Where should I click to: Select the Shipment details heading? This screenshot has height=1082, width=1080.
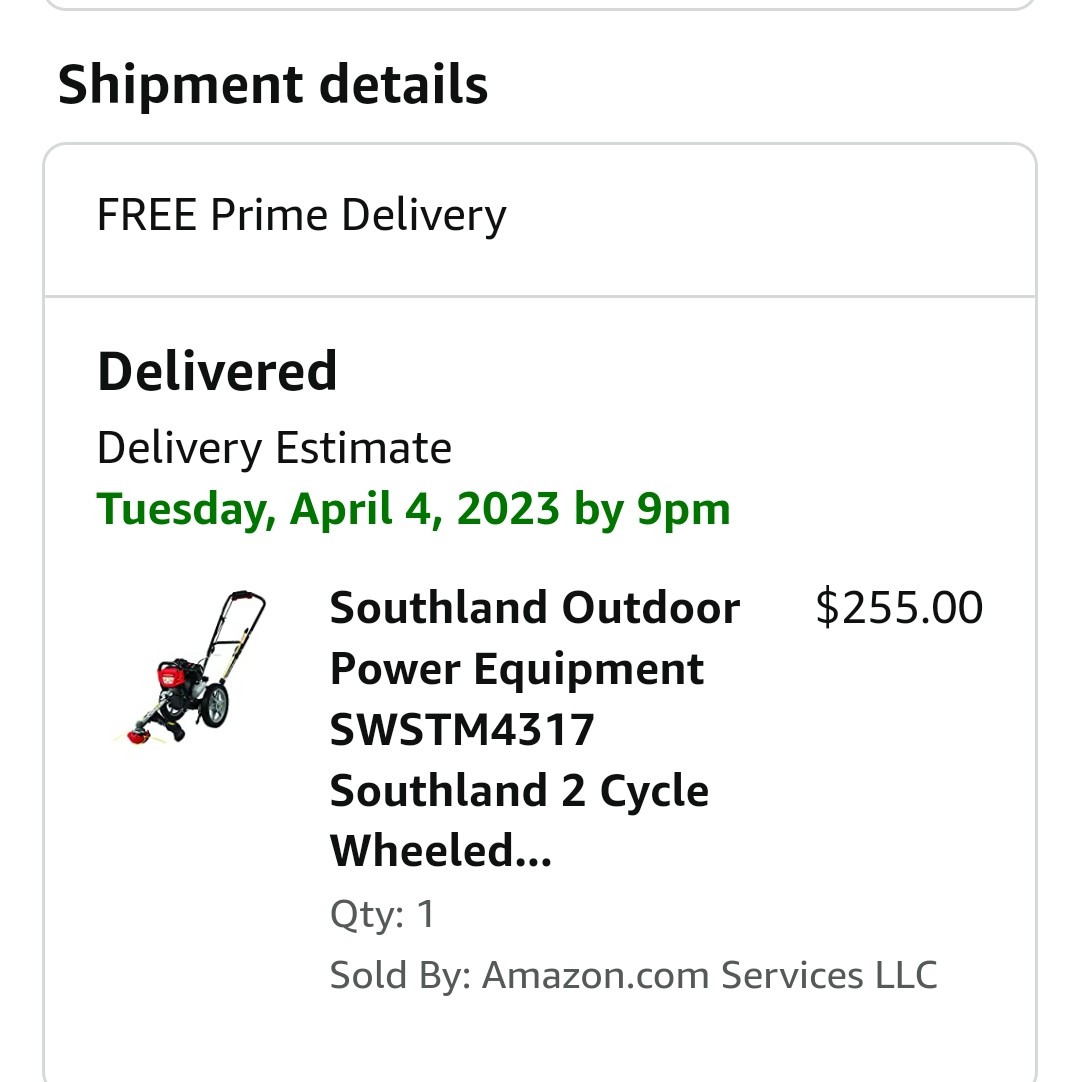tap(273, 85)
